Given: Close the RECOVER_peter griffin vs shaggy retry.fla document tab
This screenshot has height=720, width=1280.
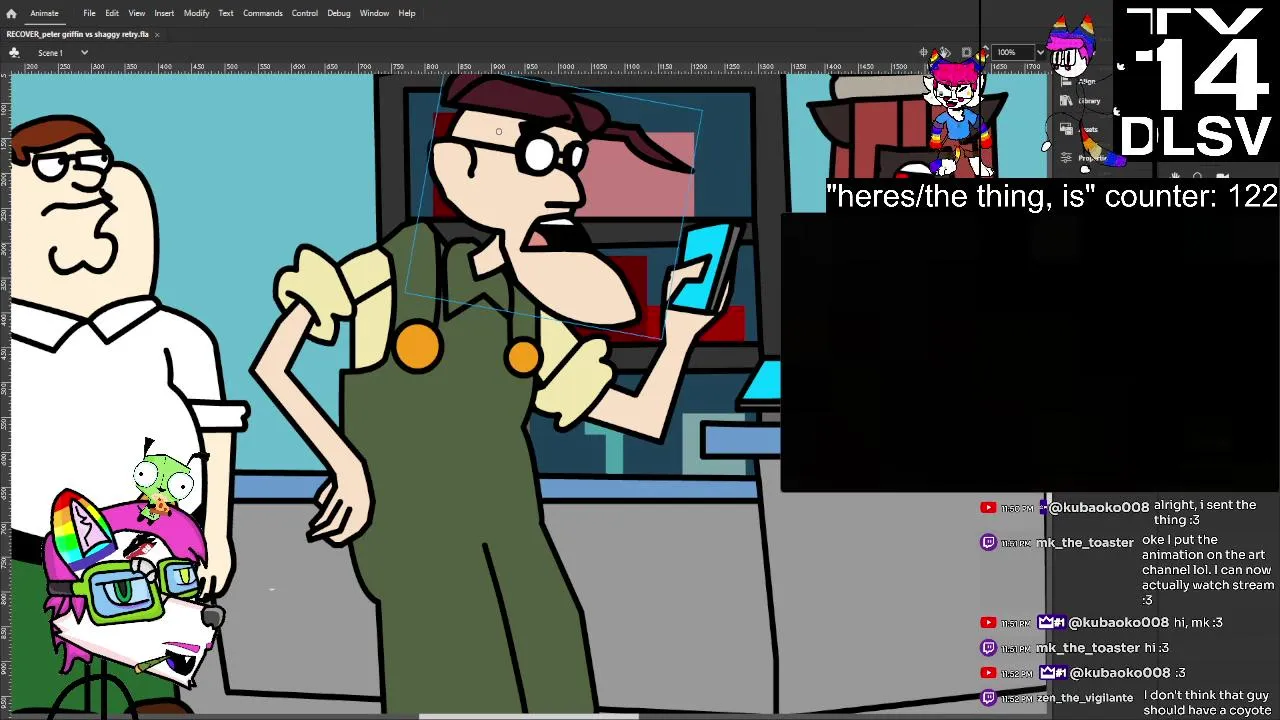Looking at the screenshot, I should (157, 34).
